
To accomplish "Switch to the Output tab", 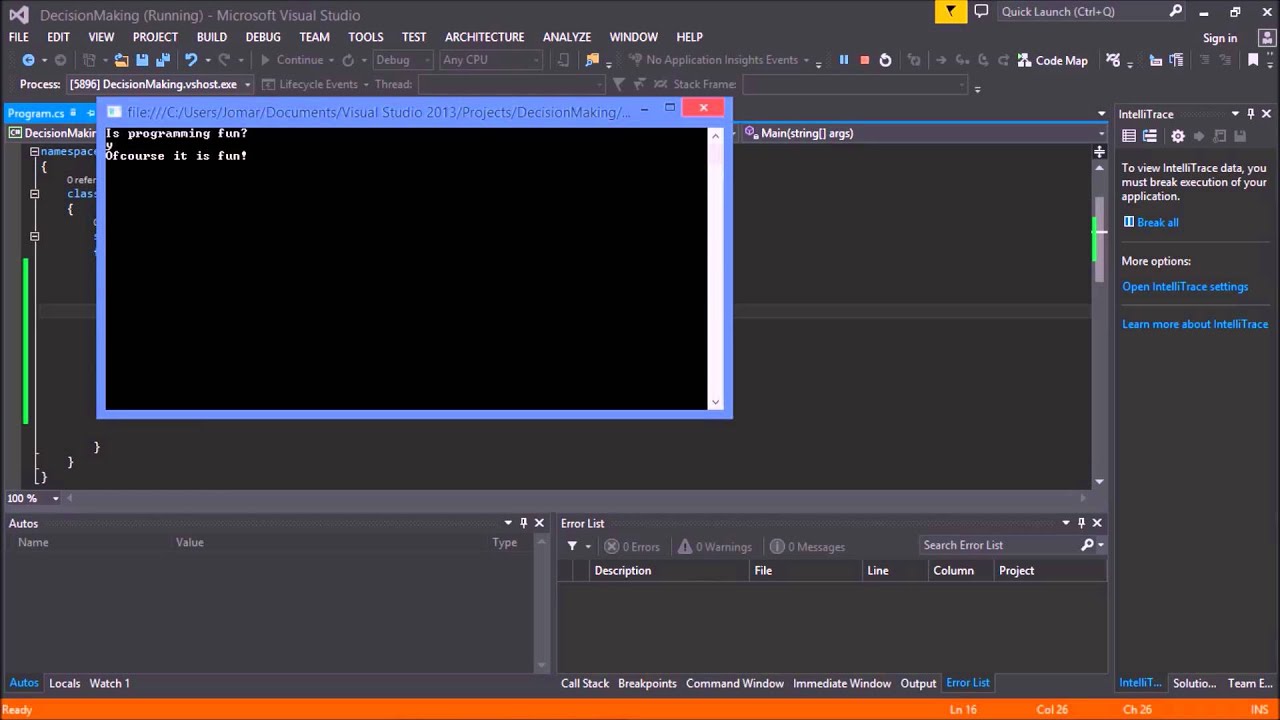I will point(918,683).
